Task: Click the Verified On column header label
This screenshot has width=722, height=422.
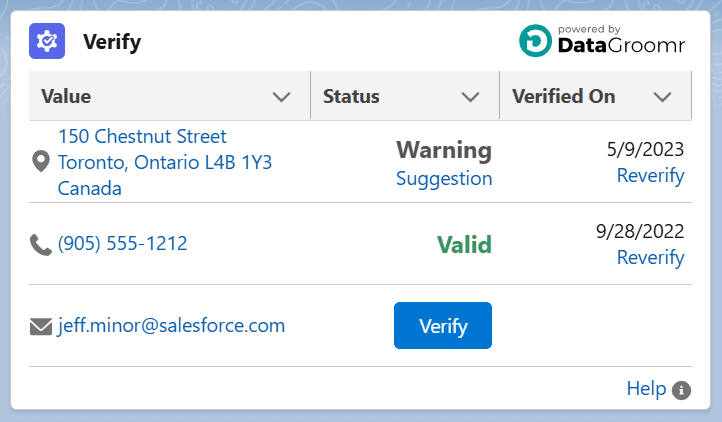Action: 563,97
